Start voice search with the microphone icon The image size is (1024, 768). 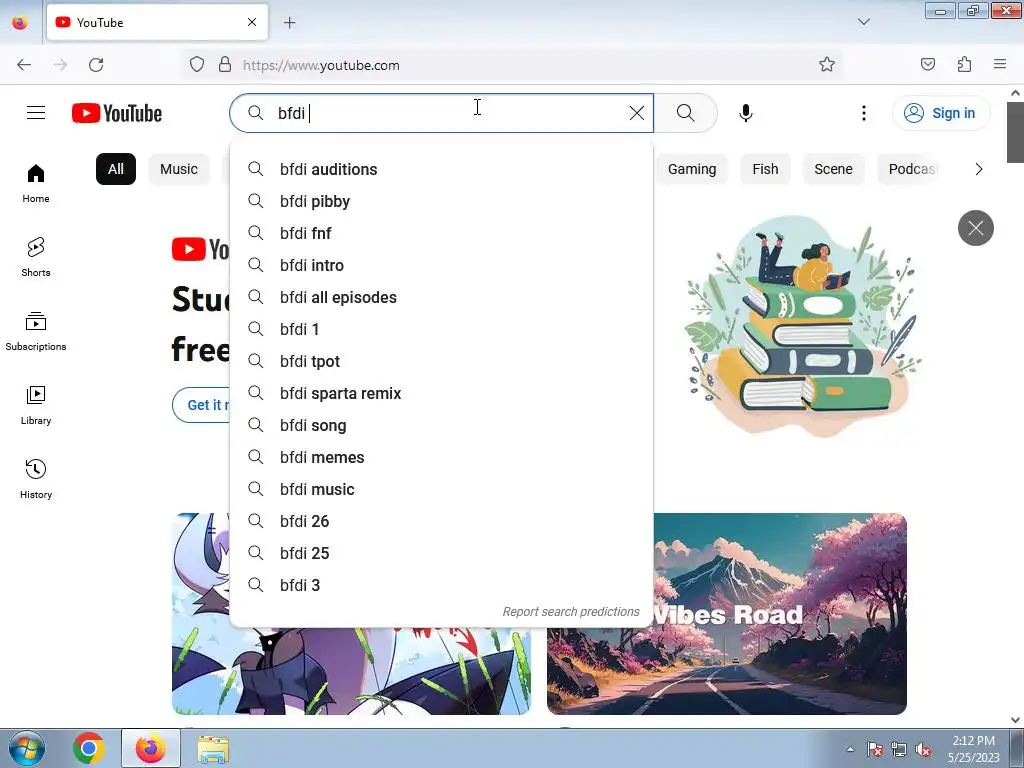(746, 113)
